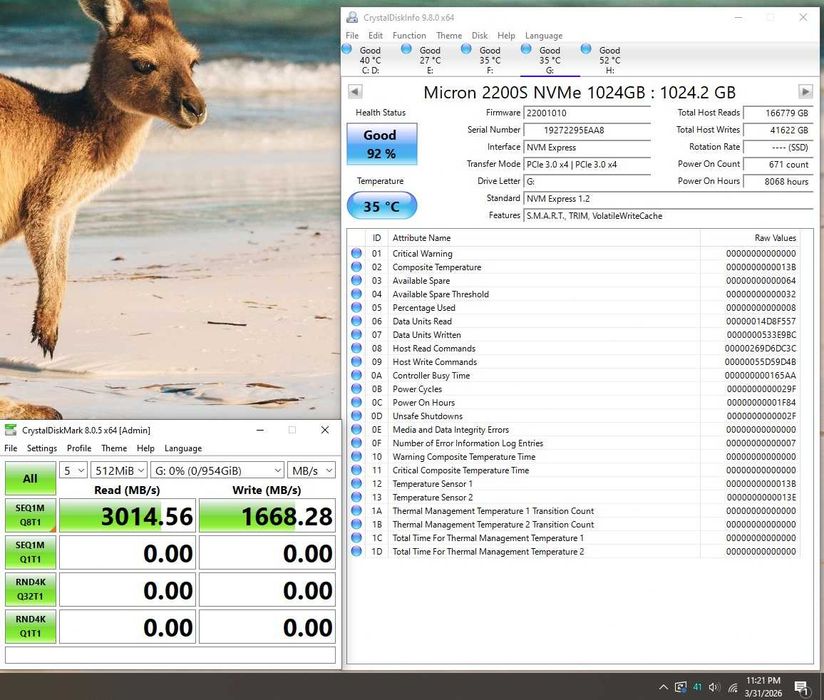The image size is (824, 700).
Task: Click the Firmware value field 22001010
Action: click(x=587, y=113)
